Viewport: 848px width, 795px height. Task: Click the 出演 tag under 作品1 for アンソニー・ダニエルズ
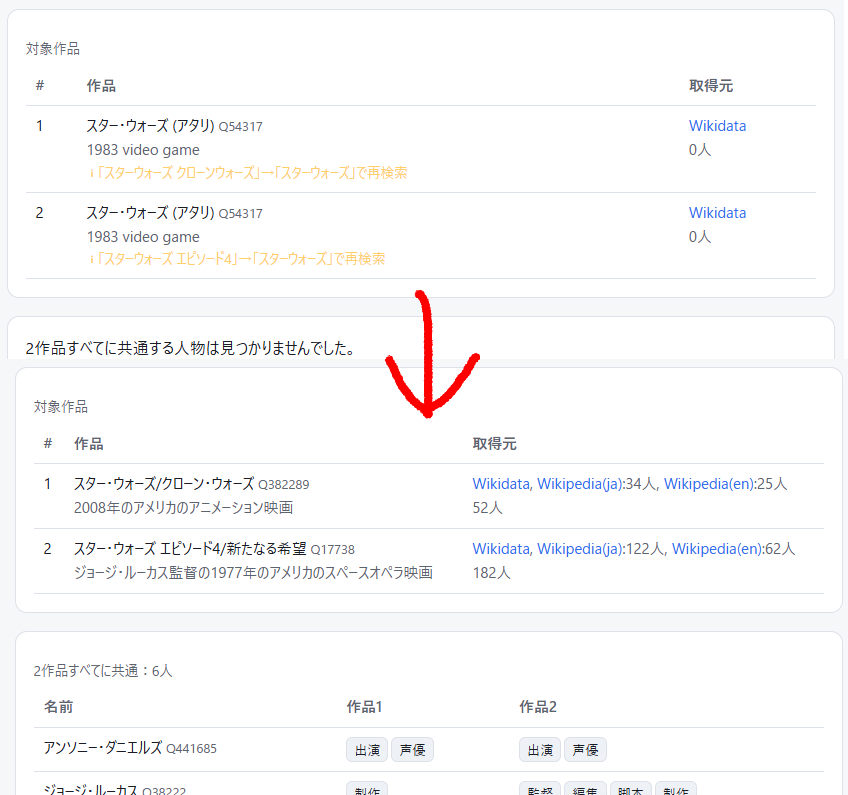pyautogui.click(x=367, y=750)
